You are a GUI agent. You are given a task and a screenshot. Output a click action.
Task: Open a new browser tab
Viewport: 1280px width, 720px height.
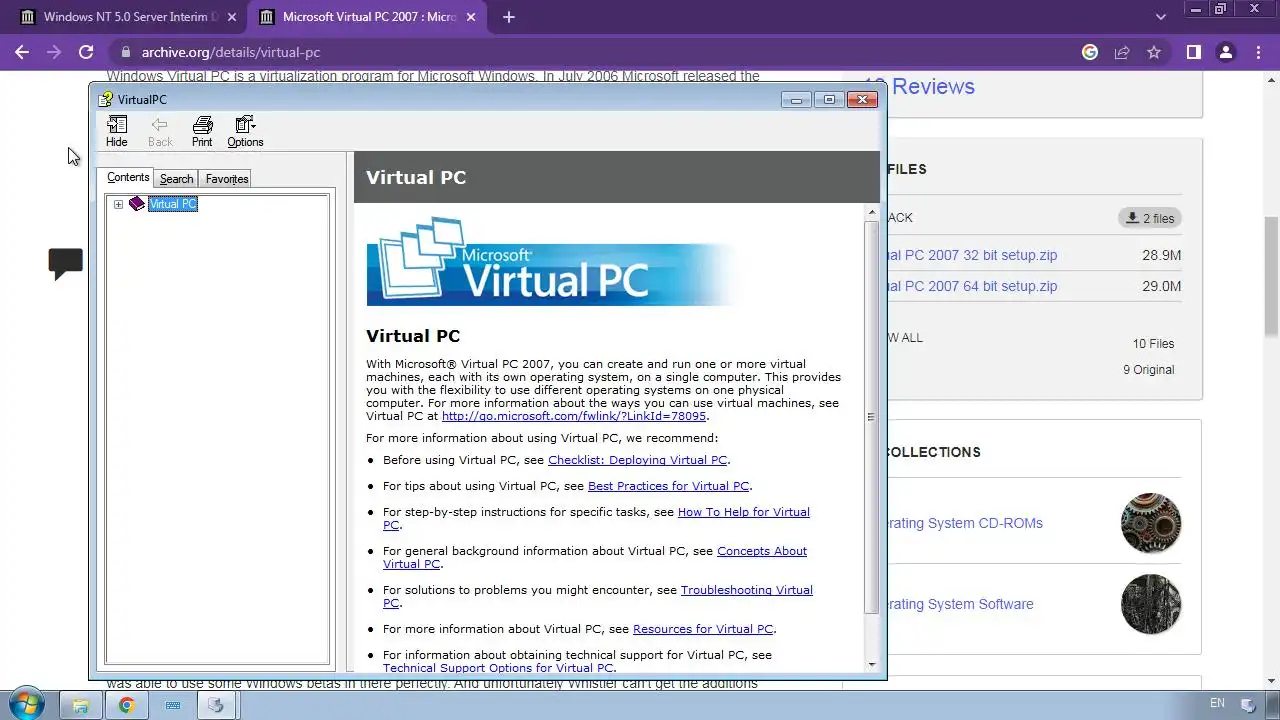tap(509, 17)
